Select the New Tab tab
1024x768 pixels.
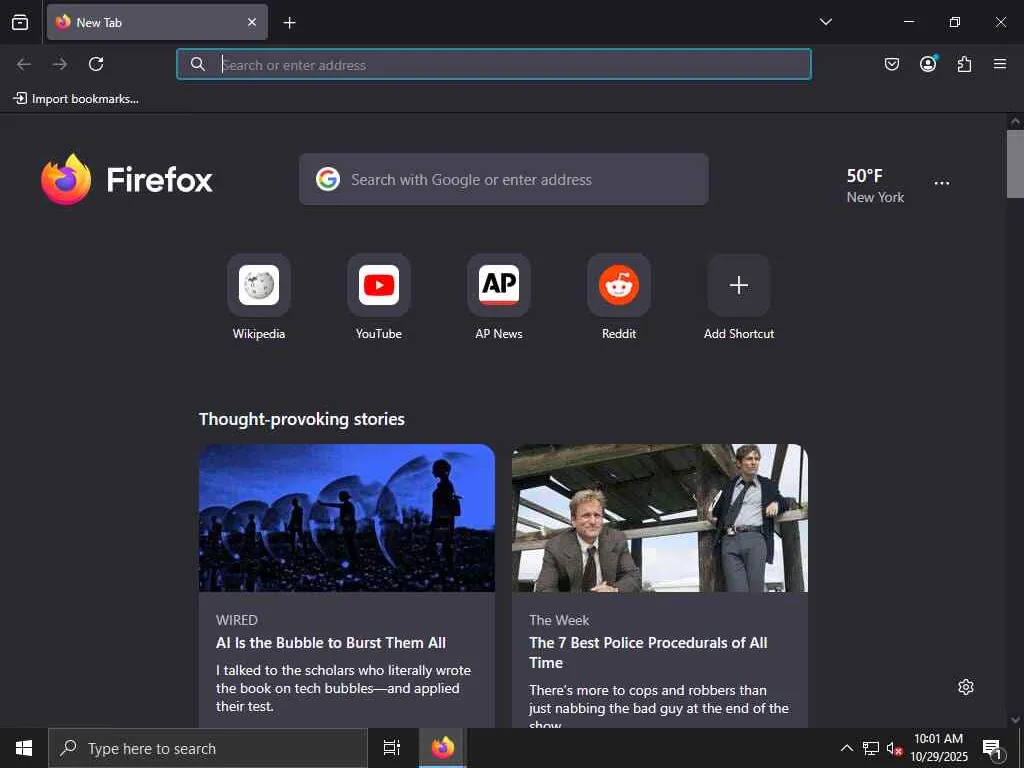(x=157, y=22)
